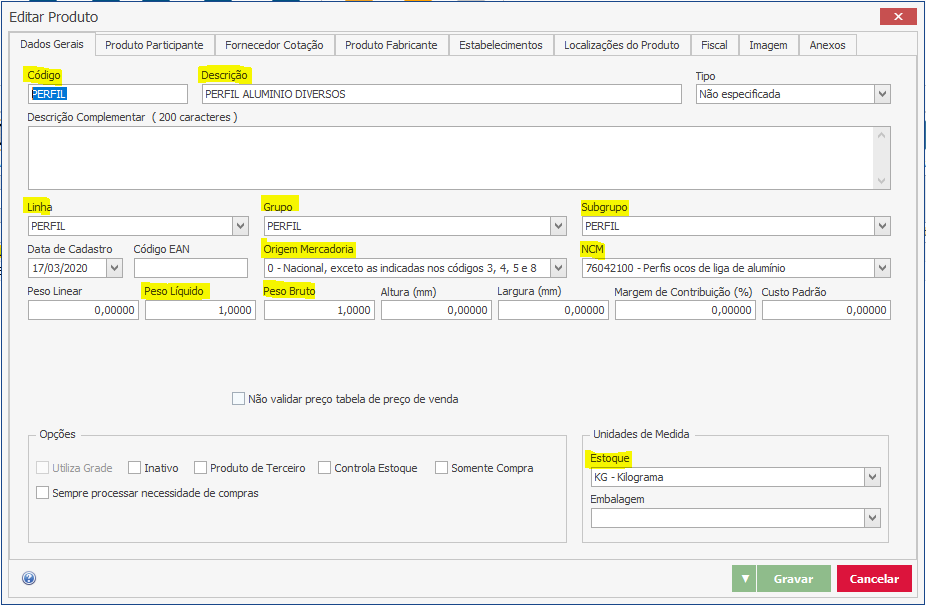Toggle the Controla Estoque checkbox

325,468
